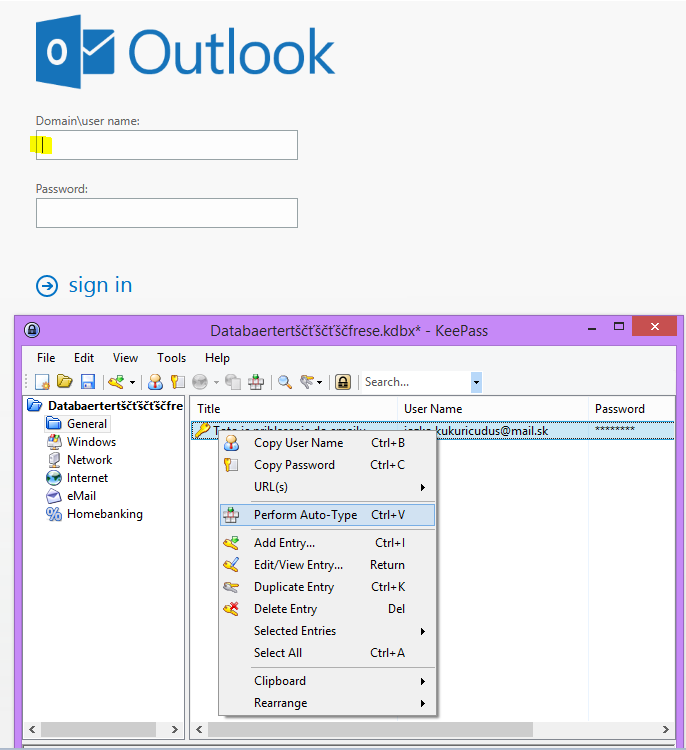Click the Internet globe group icon
Image resolution: width=686 pixels, height=750 pixels.
[54, 478]
